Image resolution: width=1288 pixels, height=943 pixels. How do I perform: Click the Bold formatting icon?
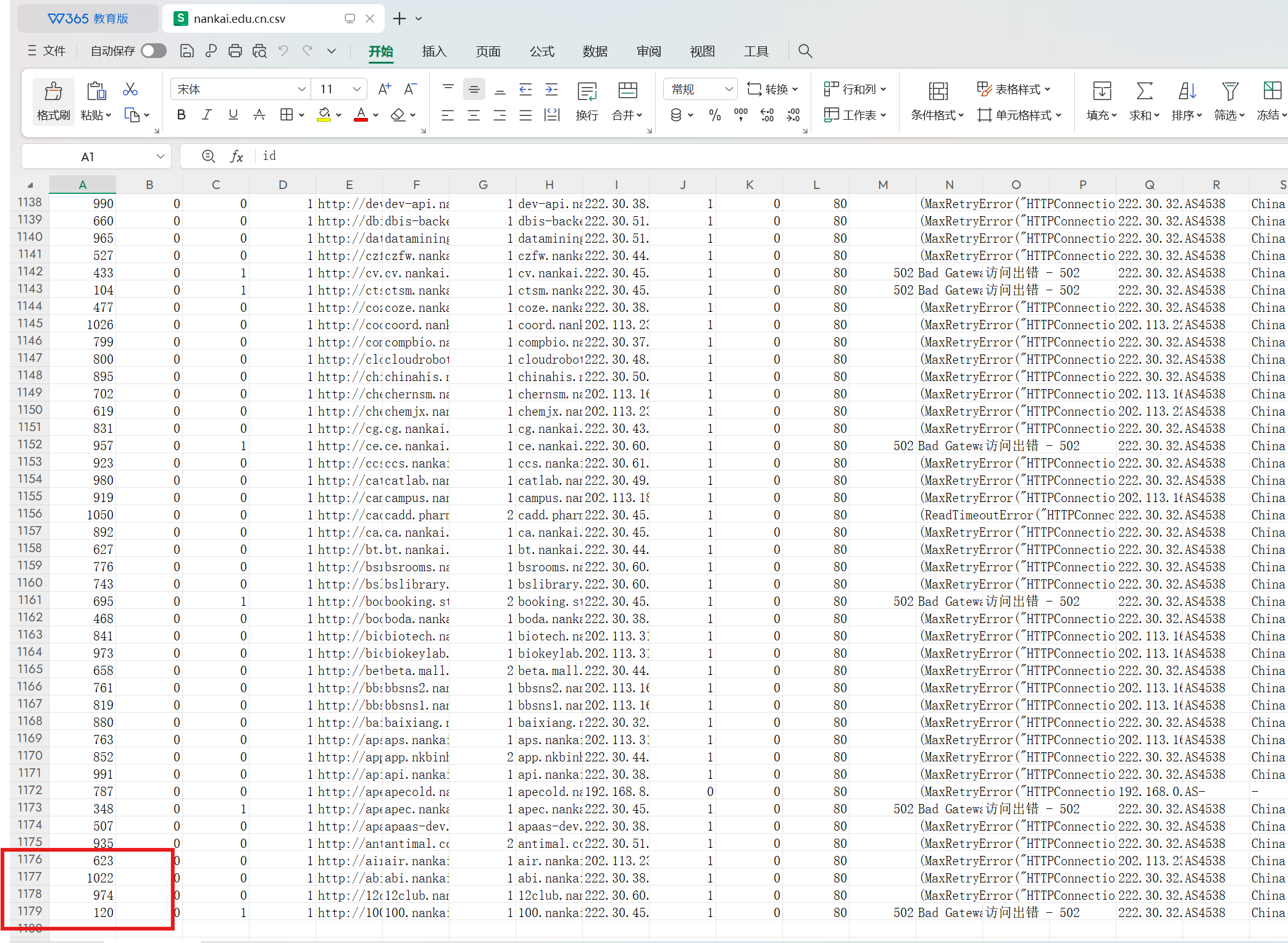click(181, 115)
